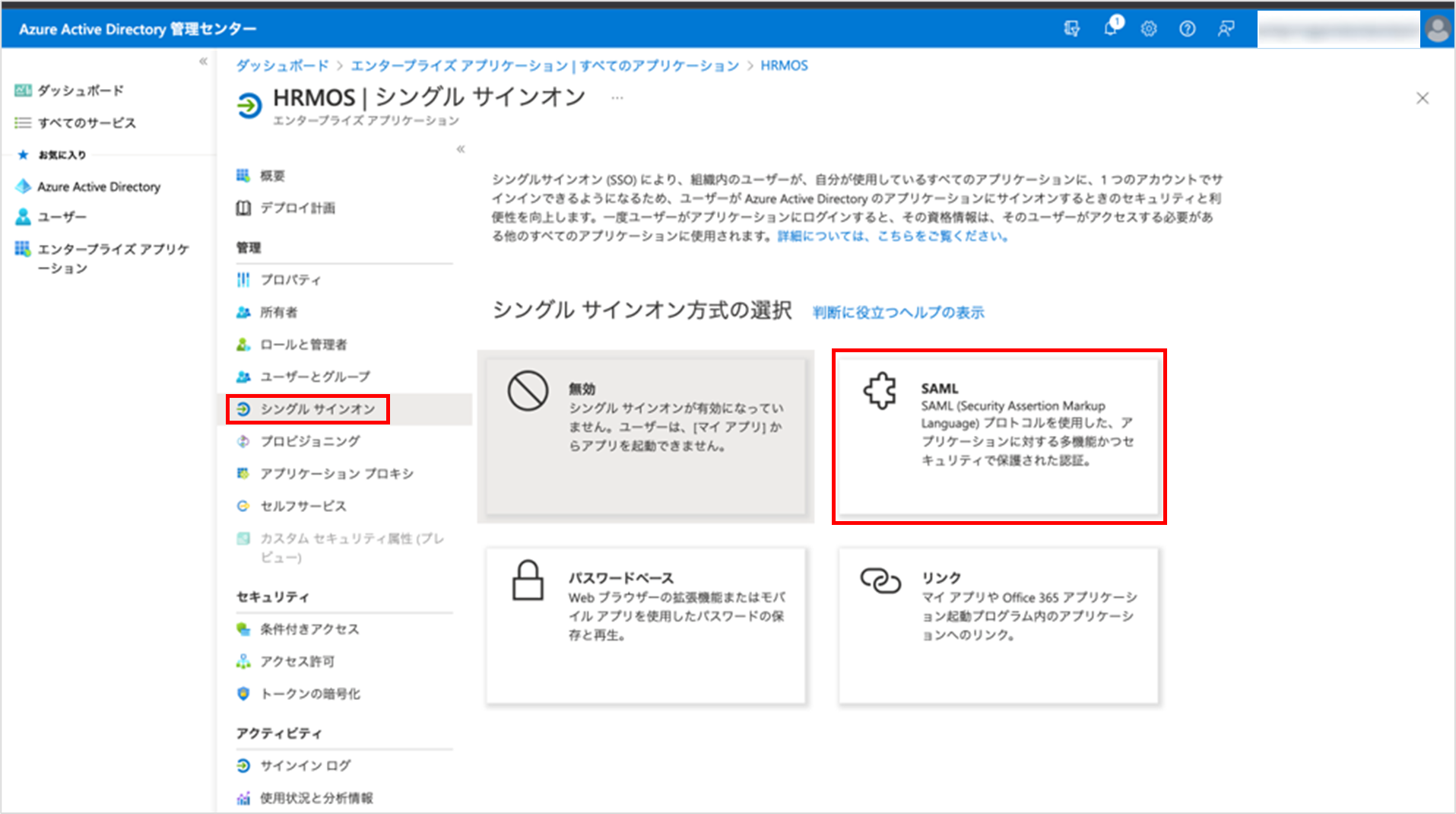1456x814 pixels.
Task: Click the SAML puzzle piece icon
Action: pyautogui.click(x=880, y=391)
